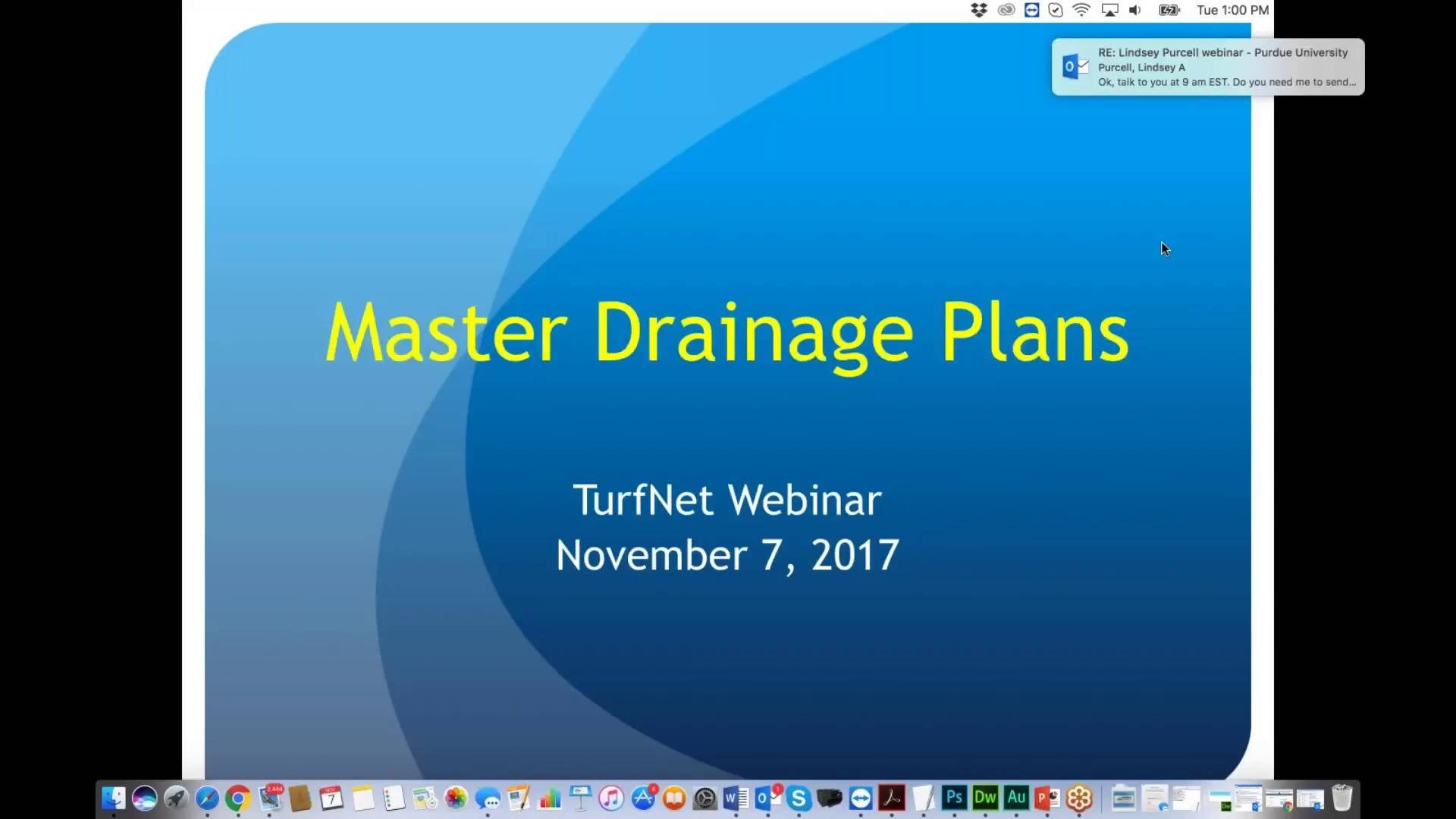Open Skype from the dock
The height and width of the screenshot is (819, 1456).
[x=798, y=798]
